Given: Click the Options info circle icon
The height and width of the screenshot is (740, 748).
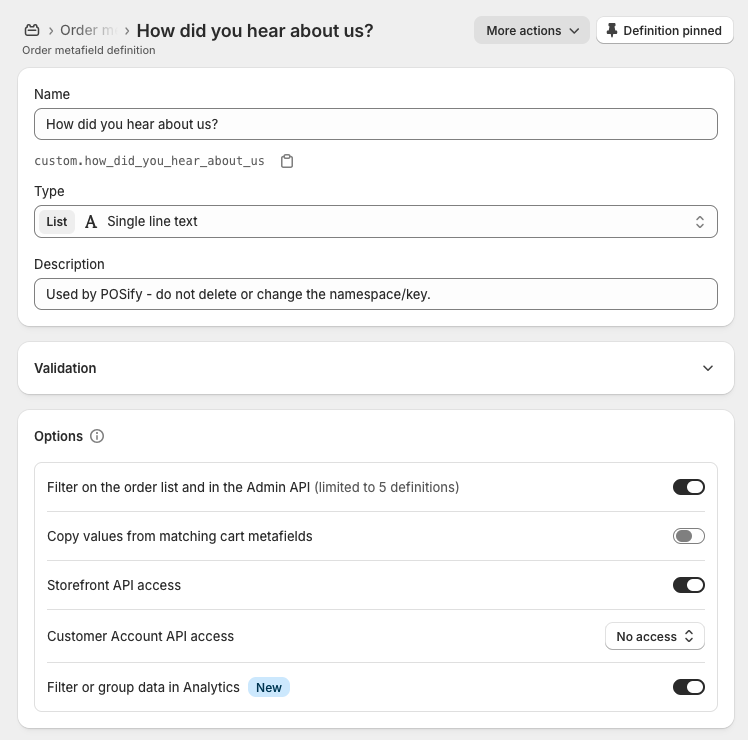Looking at the screenshot, I should tap(97, 436).
